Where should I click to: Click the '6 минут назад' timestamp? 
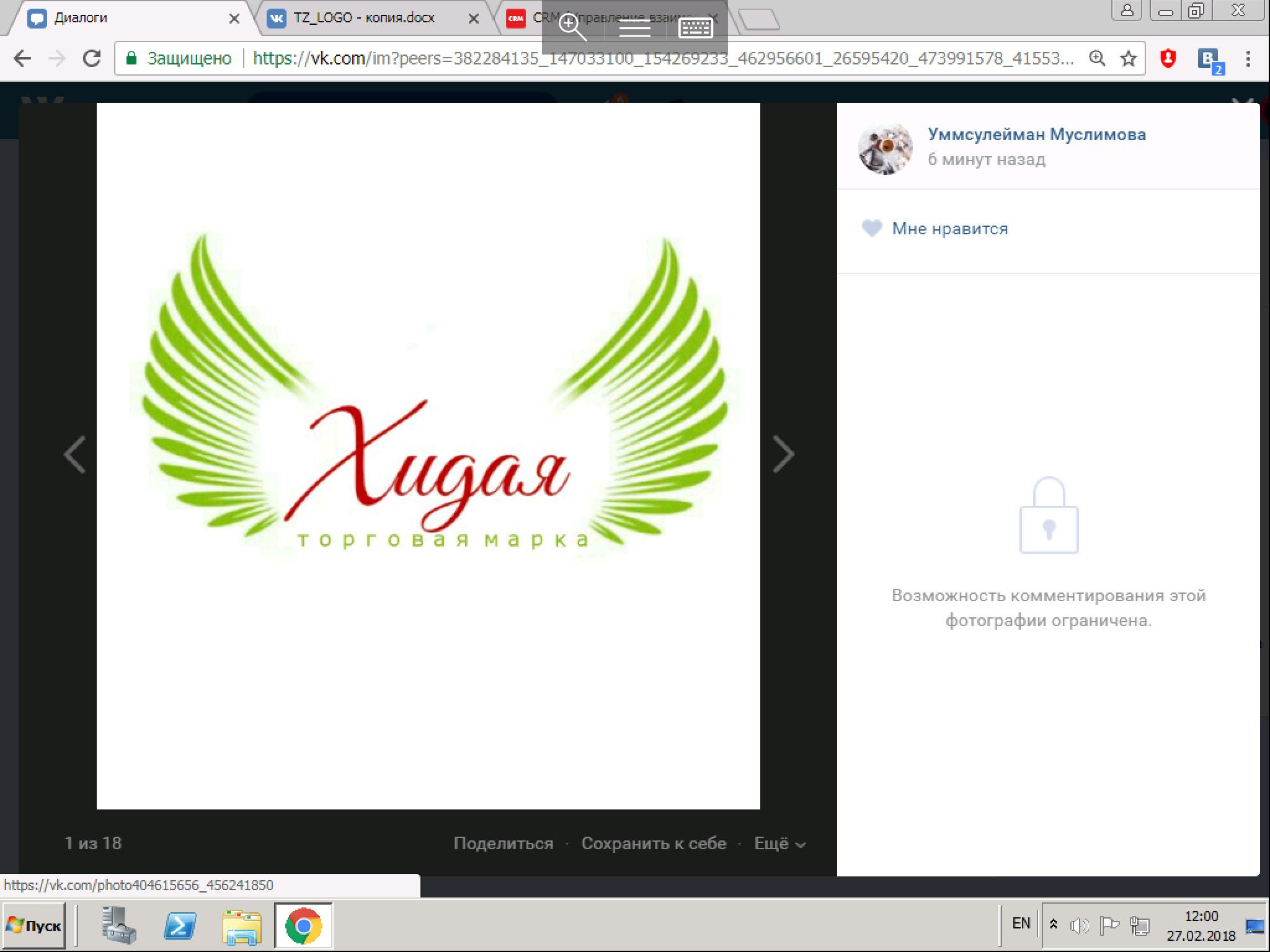(x=986, y=159)
